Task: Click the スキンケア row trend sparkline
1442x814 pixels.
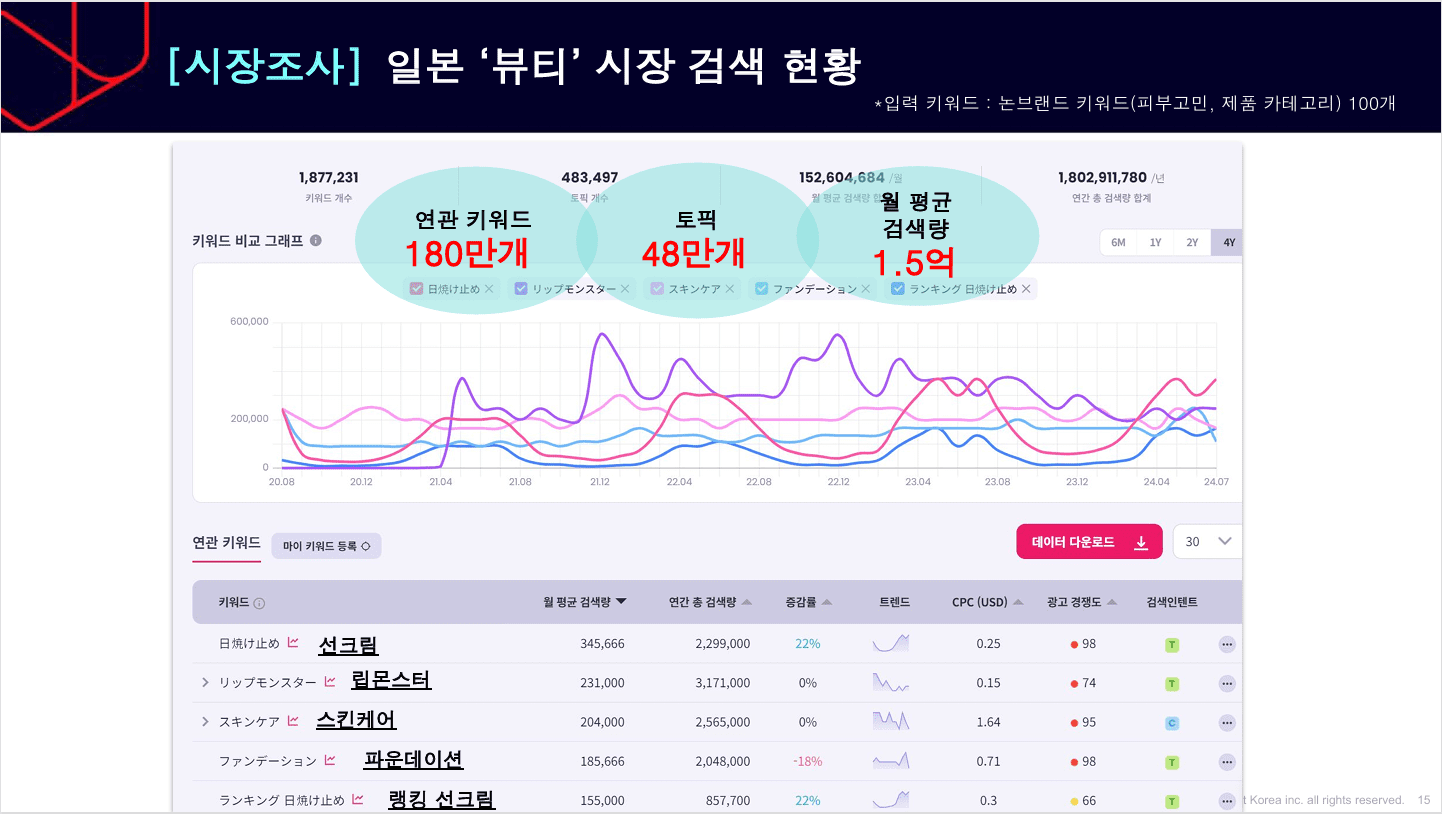Action: coord(890,721)
